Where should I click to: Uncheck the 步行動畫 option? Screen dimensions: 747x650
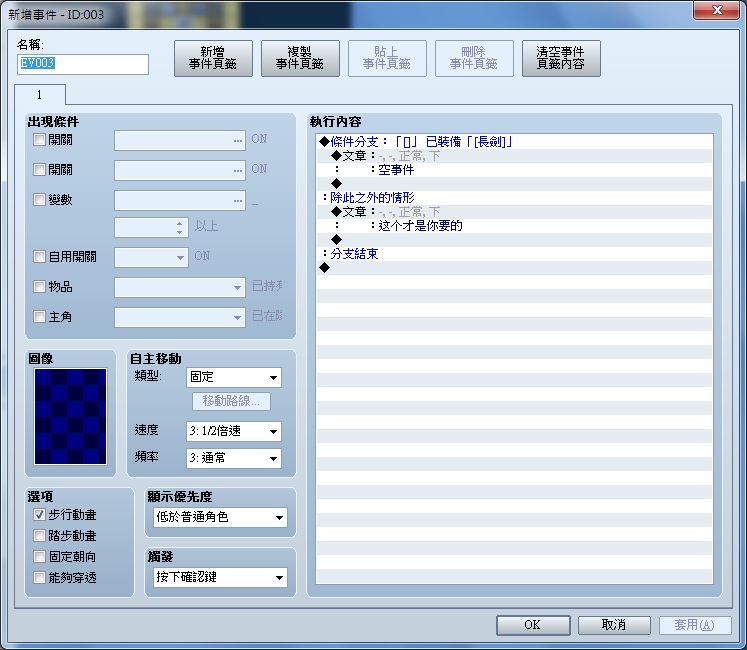click(x=39, y=515)
